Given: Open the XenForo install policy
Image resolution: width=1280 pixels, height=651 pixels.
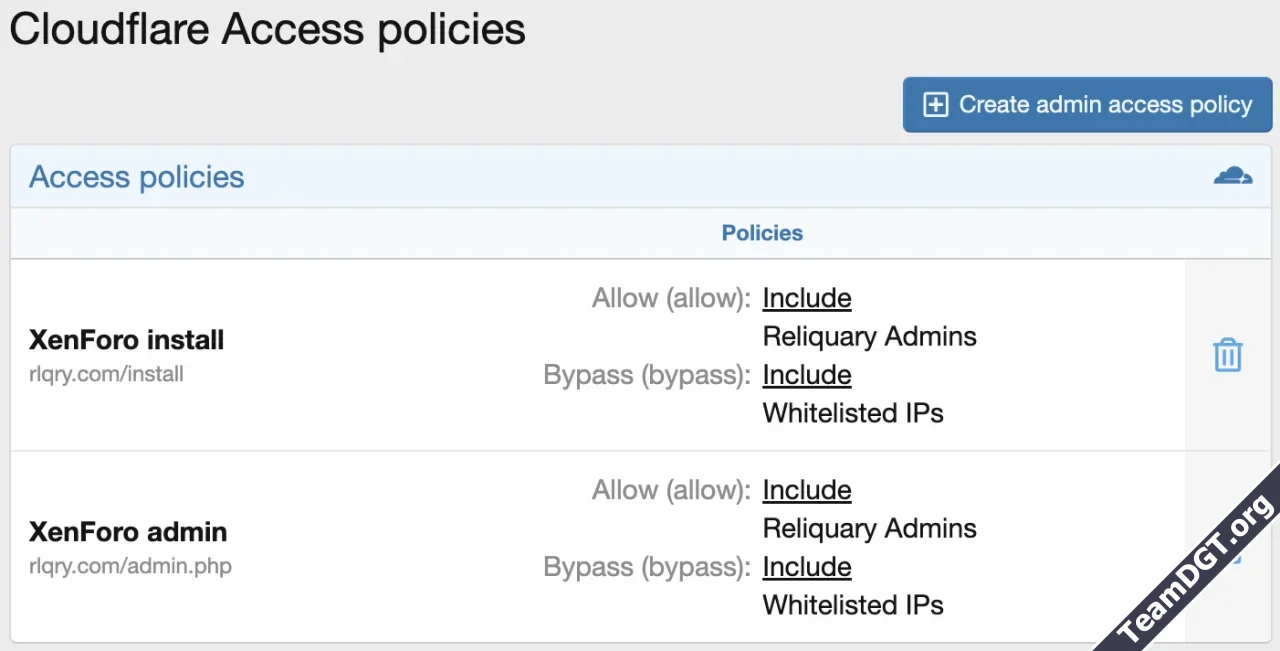Looking at the screenshot, I should [126, 340].
